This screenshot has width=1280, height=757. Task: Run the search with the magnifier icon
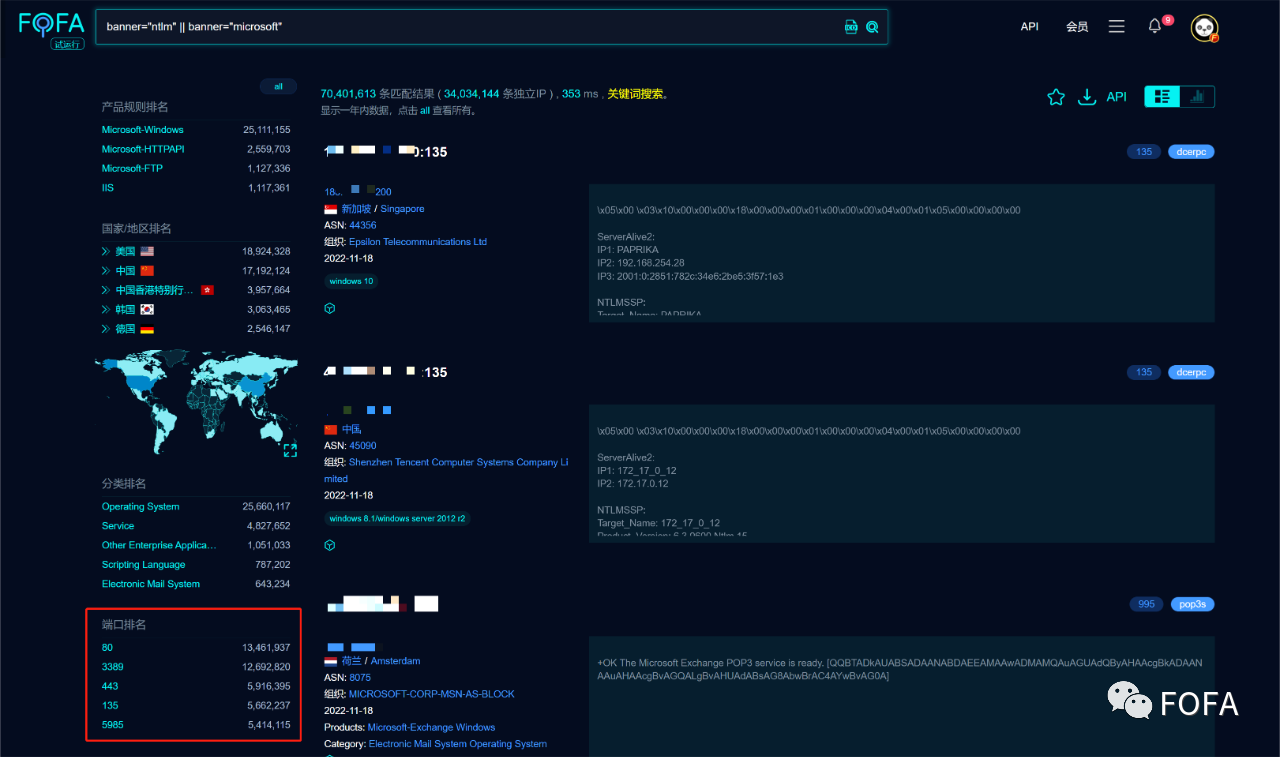click(x=872, y=27)
